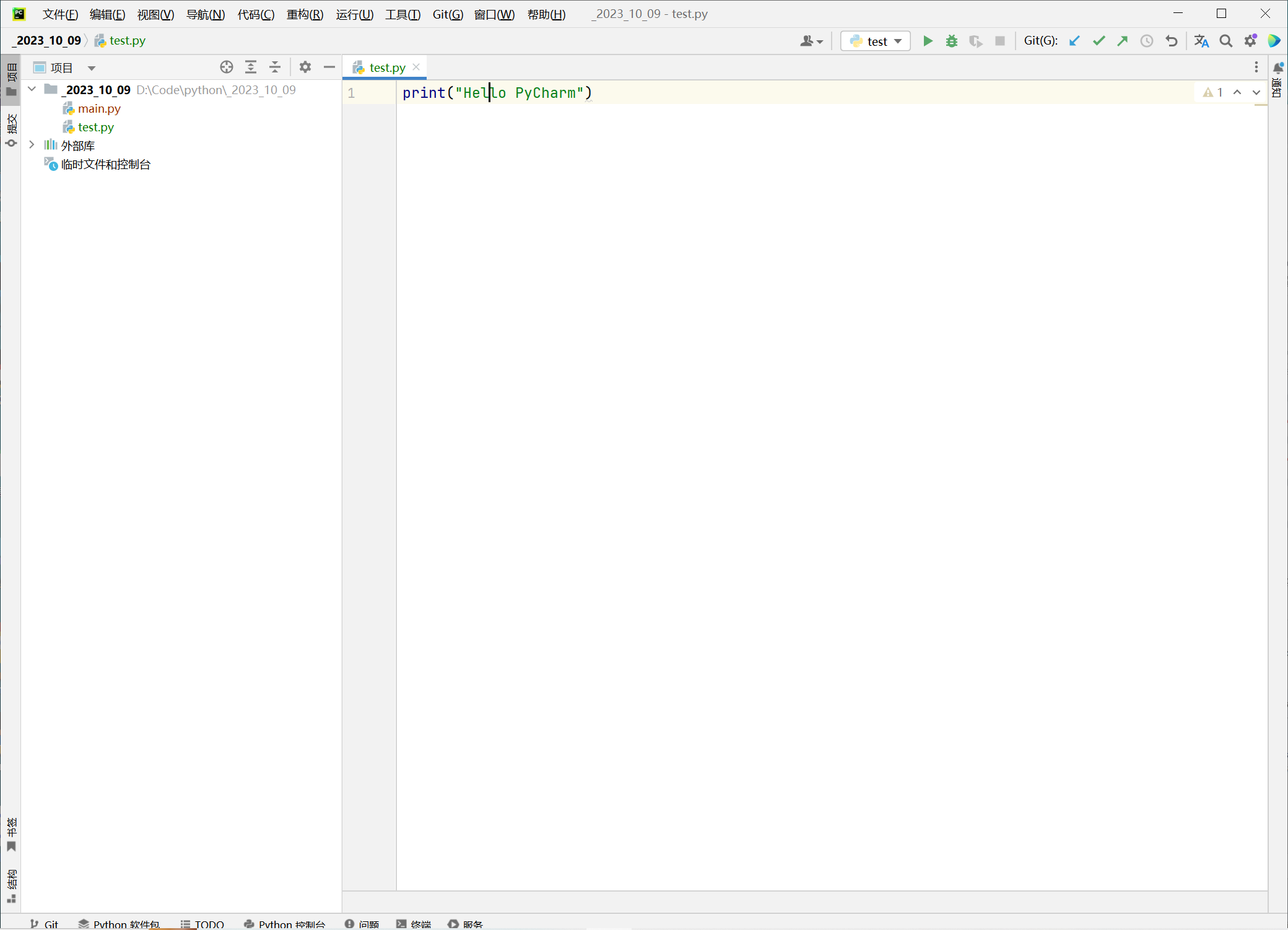Open the Git tool window at bottom
This screenshot has width=1288, height=930.
point(45,923)
